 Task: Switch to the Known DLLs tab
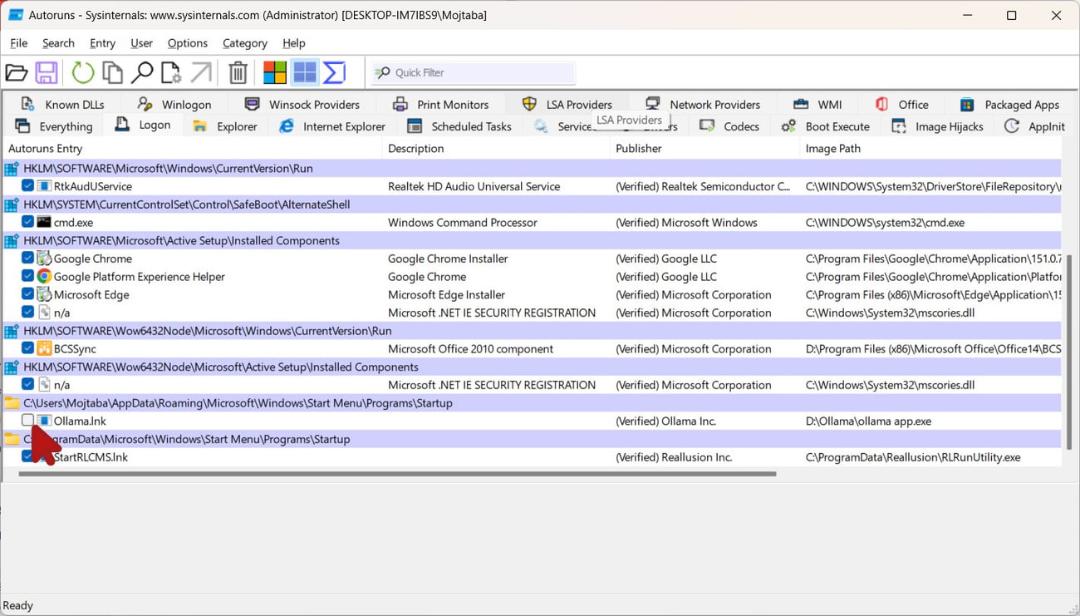click(63, 104)
